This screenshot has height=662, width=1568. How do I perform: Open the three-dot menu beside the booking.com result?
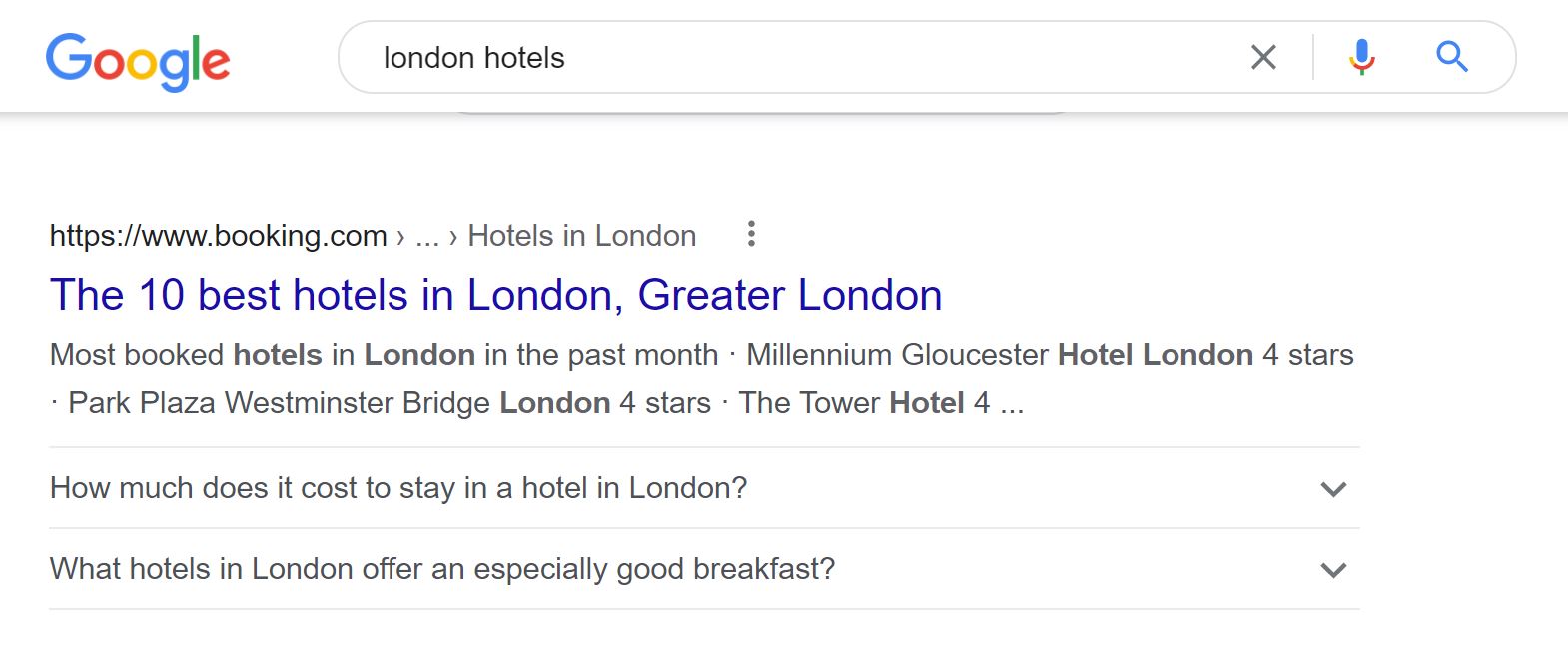750,234
